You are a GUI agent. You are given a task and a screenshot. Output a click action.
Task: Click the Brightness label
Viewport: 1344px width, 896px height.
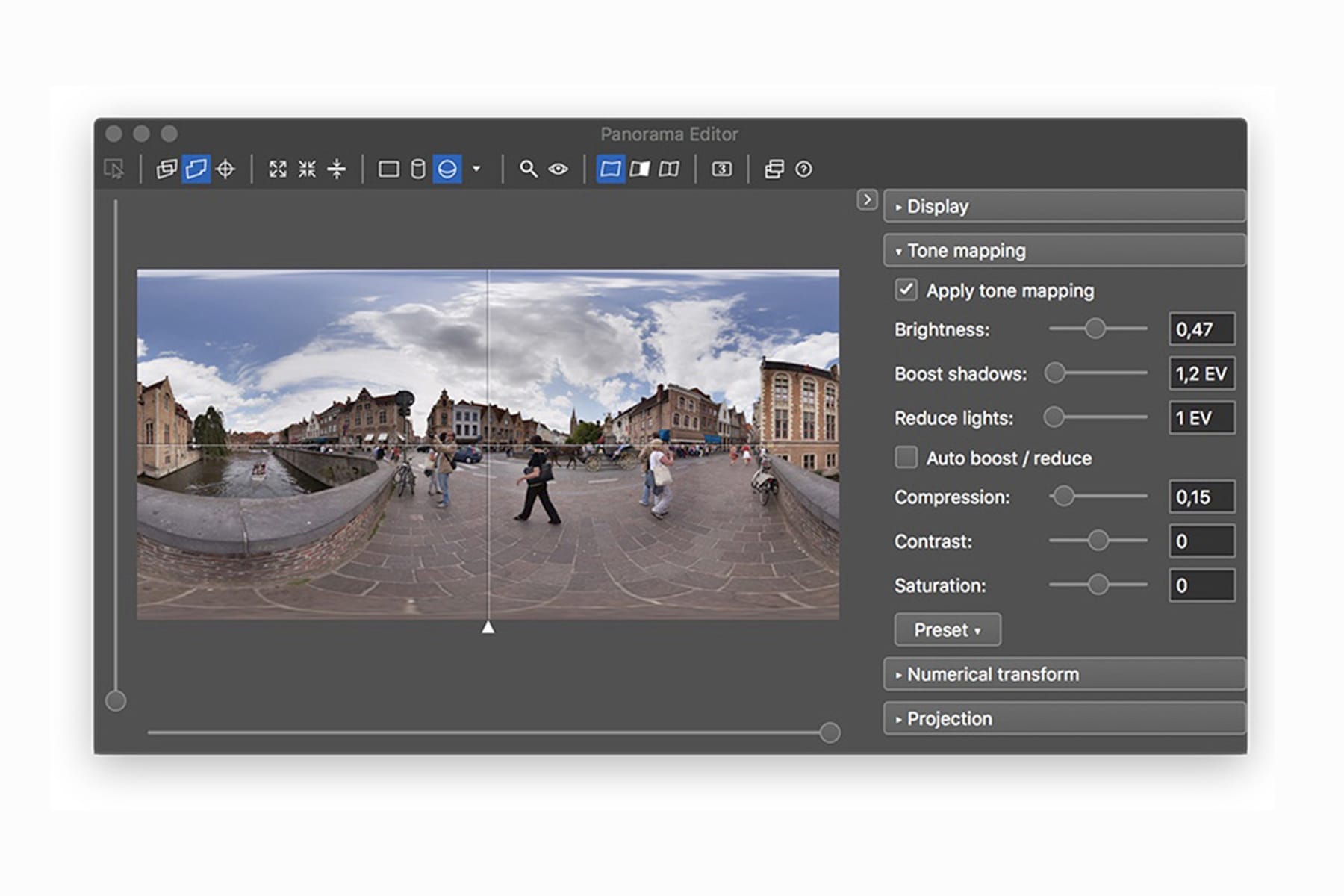(x=942, y=329)
